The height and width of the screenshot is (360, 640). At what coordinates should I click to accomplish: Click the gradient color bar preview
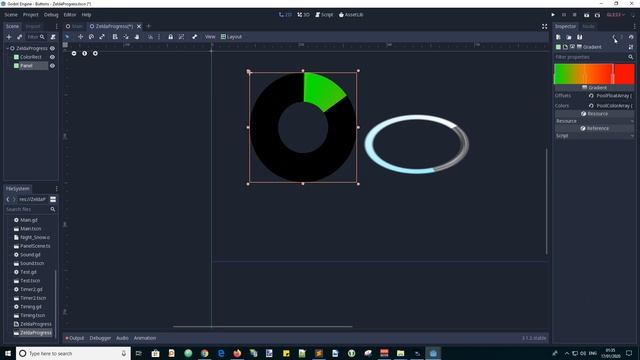coord(594,74)
